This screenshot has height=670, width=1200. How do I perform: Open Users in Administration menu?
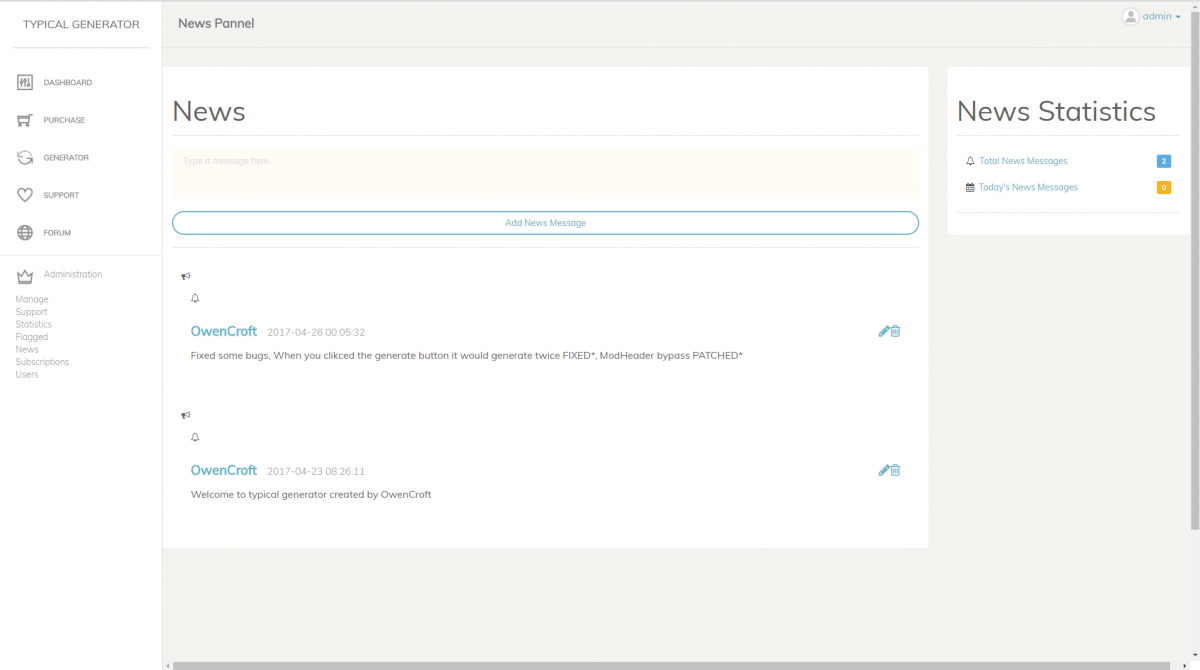27,374
